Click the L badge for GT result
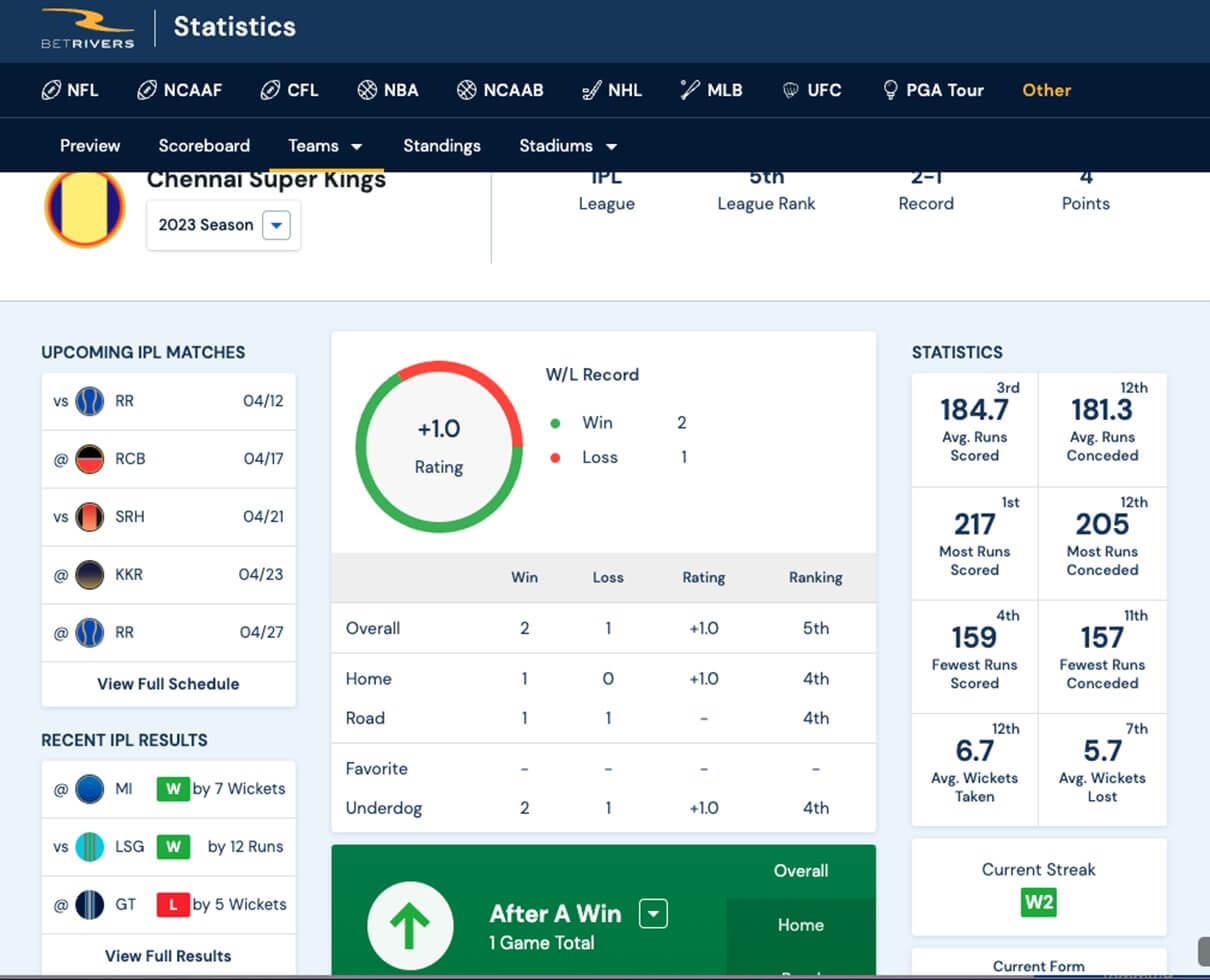 click(x=173, y=904)
